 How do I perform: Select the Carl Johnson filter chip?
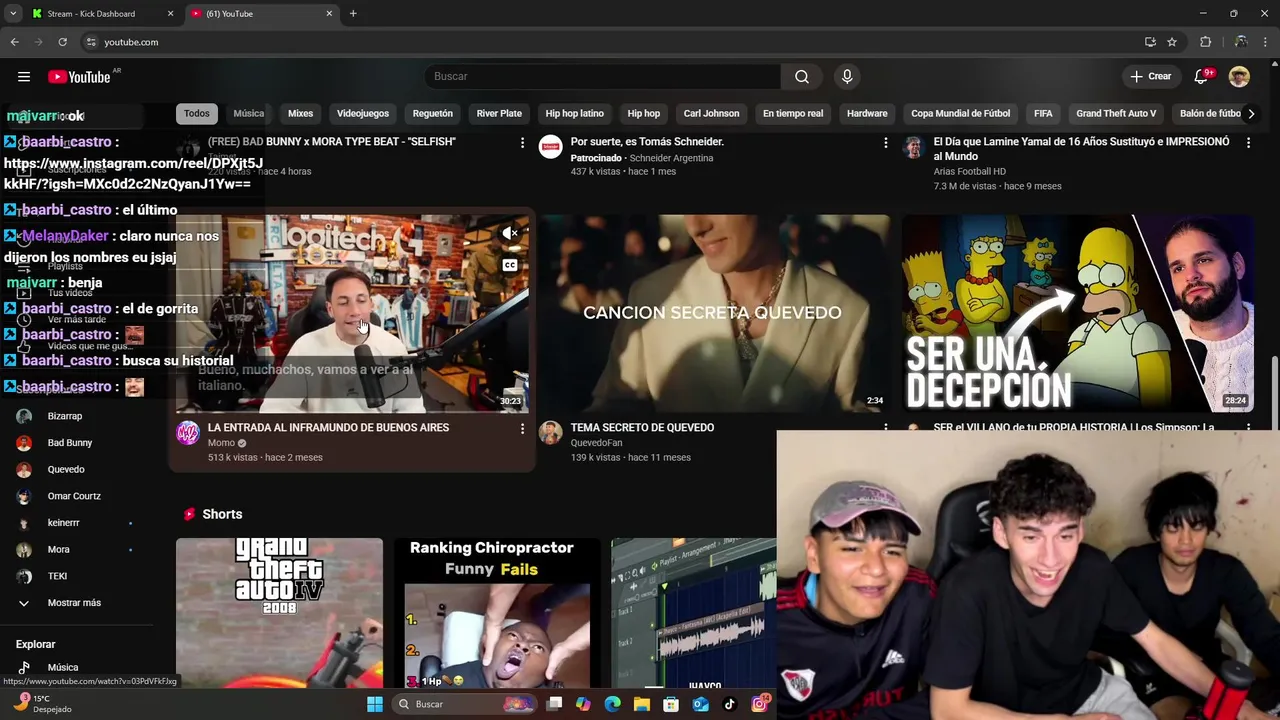point(712,113)
